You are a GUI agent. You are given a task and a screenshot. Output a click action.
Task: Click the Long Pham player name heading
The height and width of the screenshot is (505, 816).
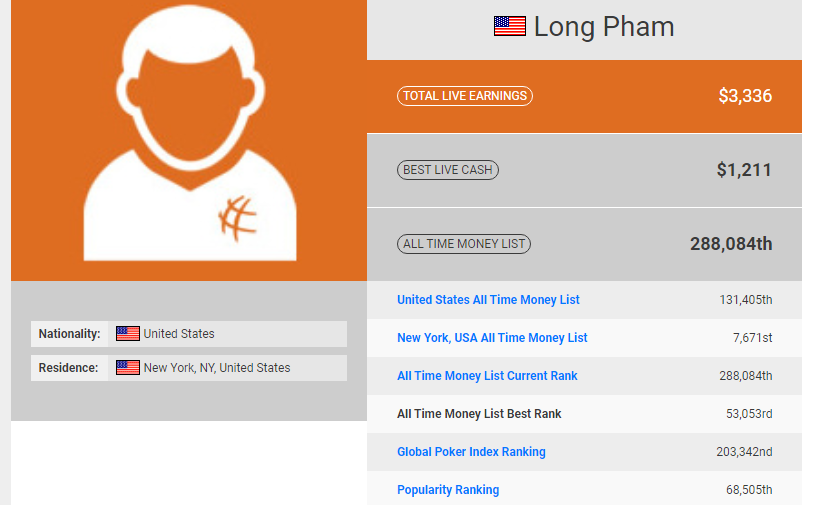coord(603,26)
